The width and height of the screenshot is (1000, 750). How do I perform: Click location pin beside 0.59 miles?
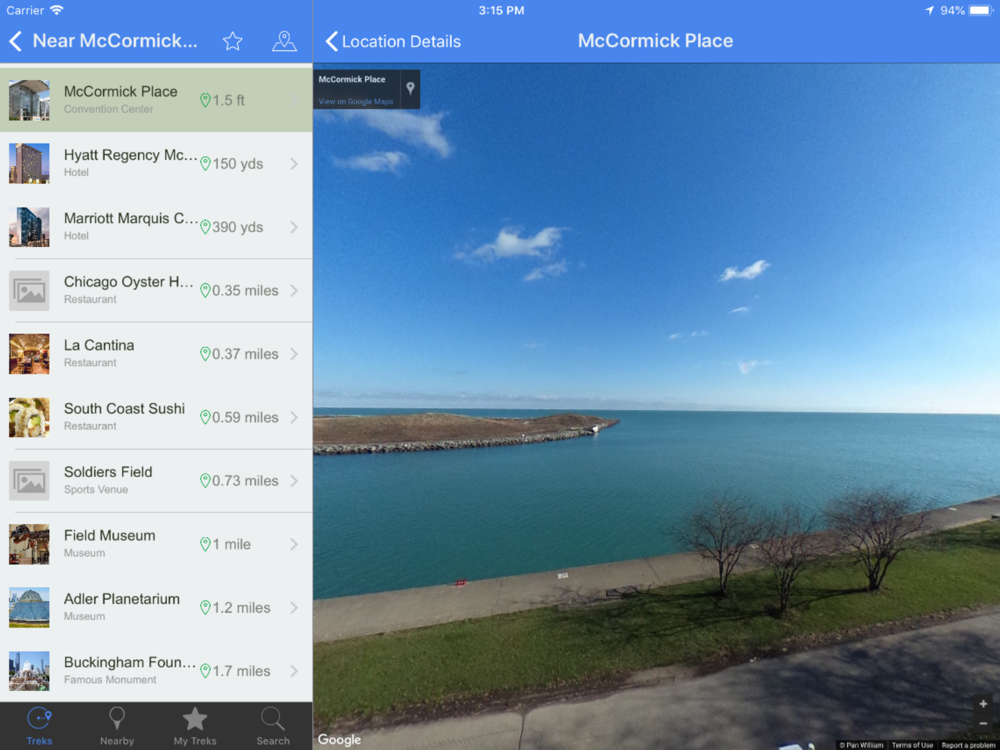pos(205,418)
